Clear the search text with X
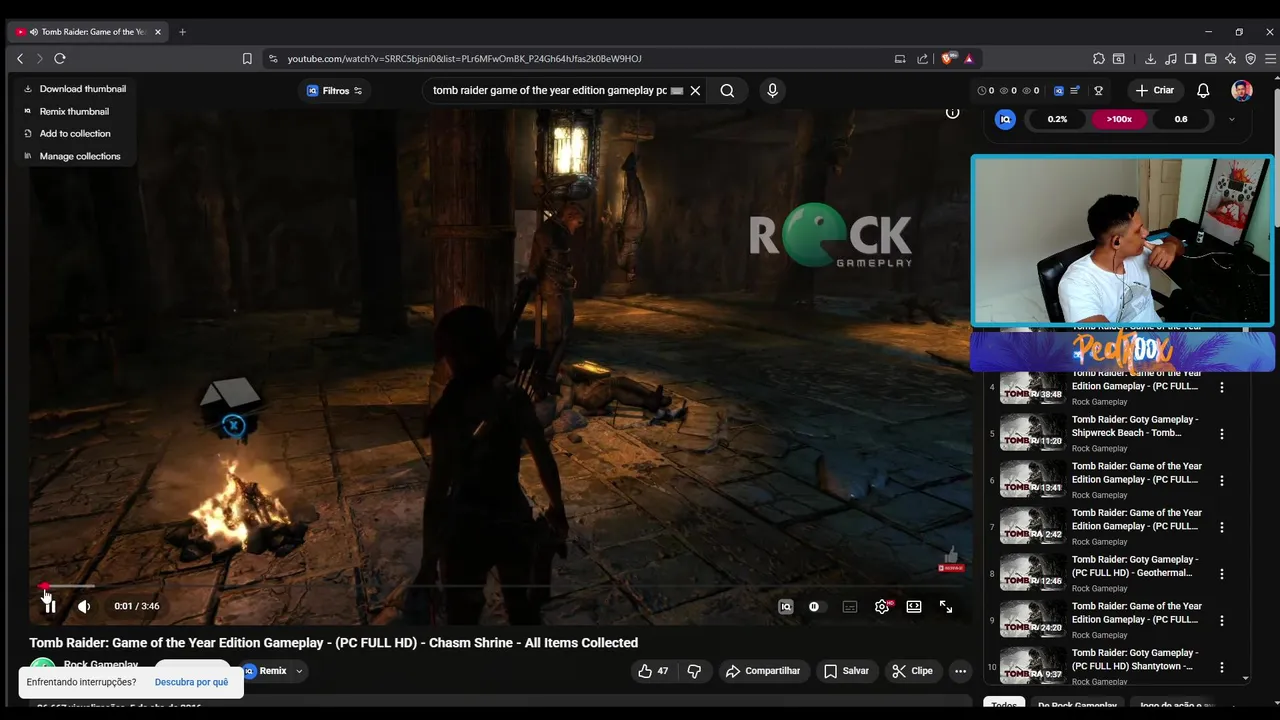The width and height of the screenshot is (1280, 720). [695, 90]
